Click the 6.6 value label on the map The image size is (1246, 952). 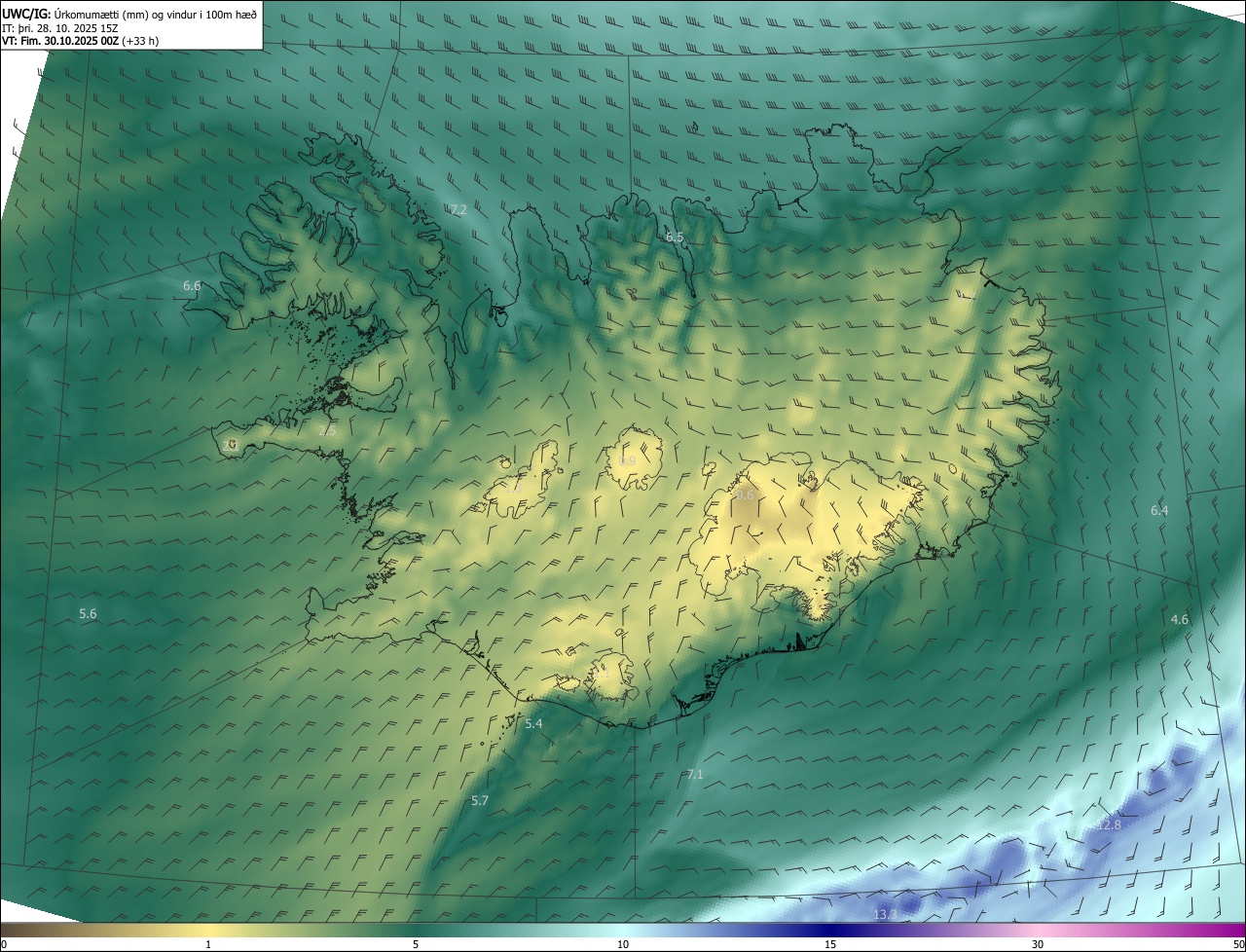pos(192,285)
